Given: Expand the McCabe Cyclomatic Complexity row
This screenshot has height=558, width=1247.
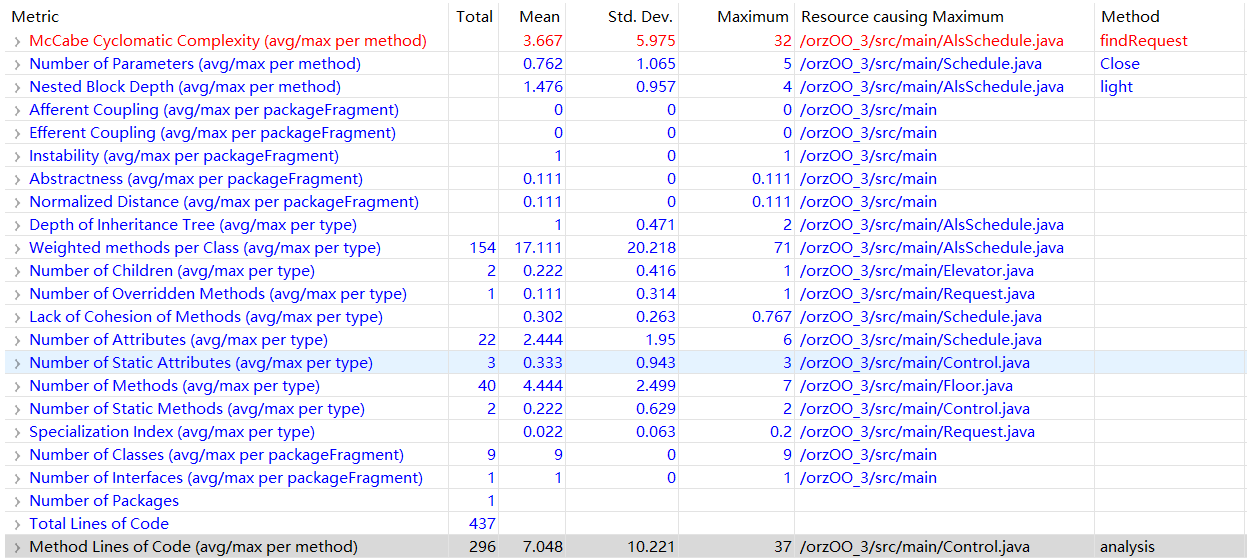Looking at the screenshot, I should coord(17,41).
